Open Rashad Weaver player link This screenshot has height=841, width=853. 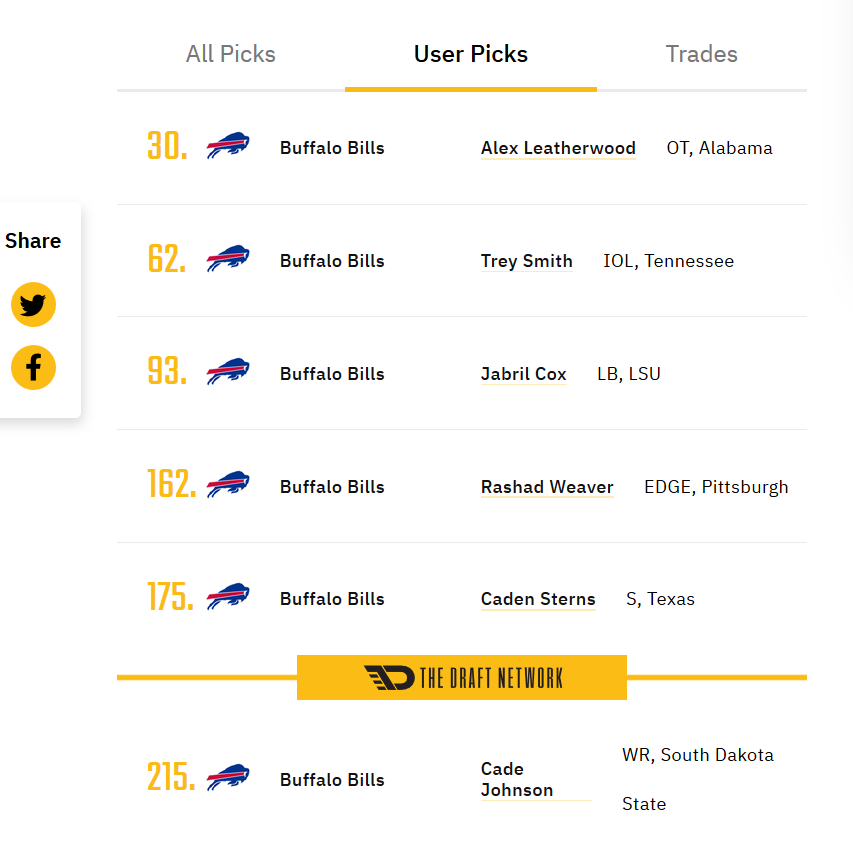[547, 487]
